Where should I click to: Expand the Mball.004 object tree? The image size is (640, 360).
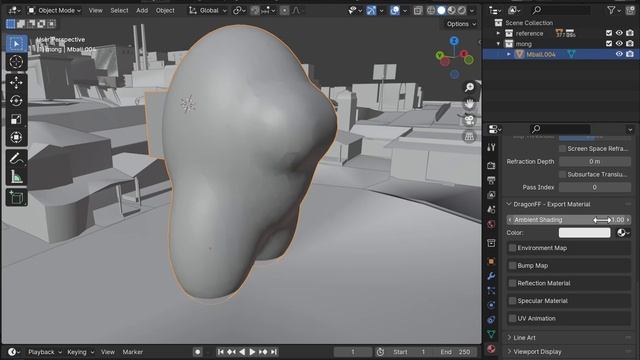[x=509, y=54]
